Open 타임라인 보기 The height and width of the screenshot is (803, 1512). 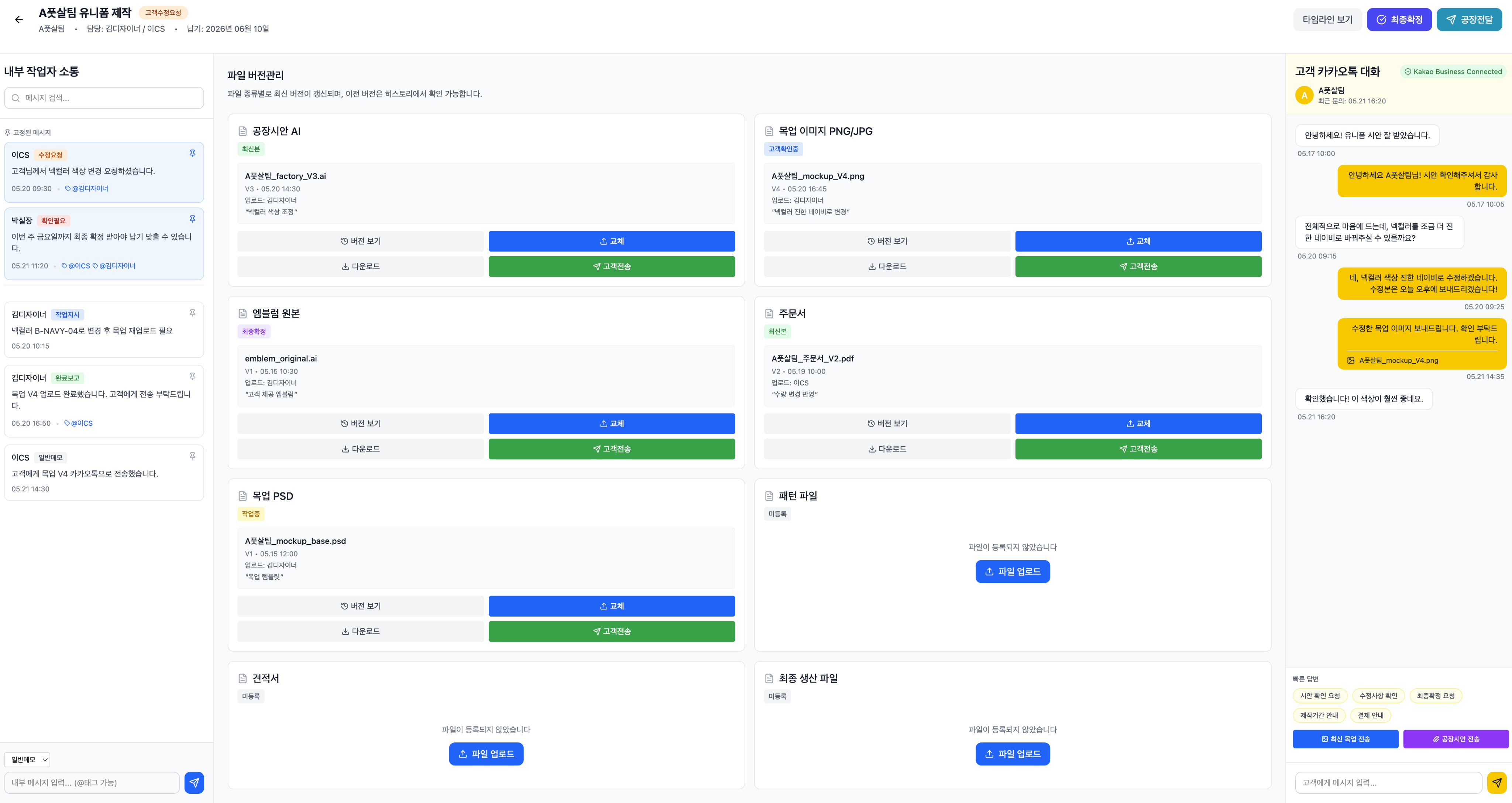pos(1327,20)
